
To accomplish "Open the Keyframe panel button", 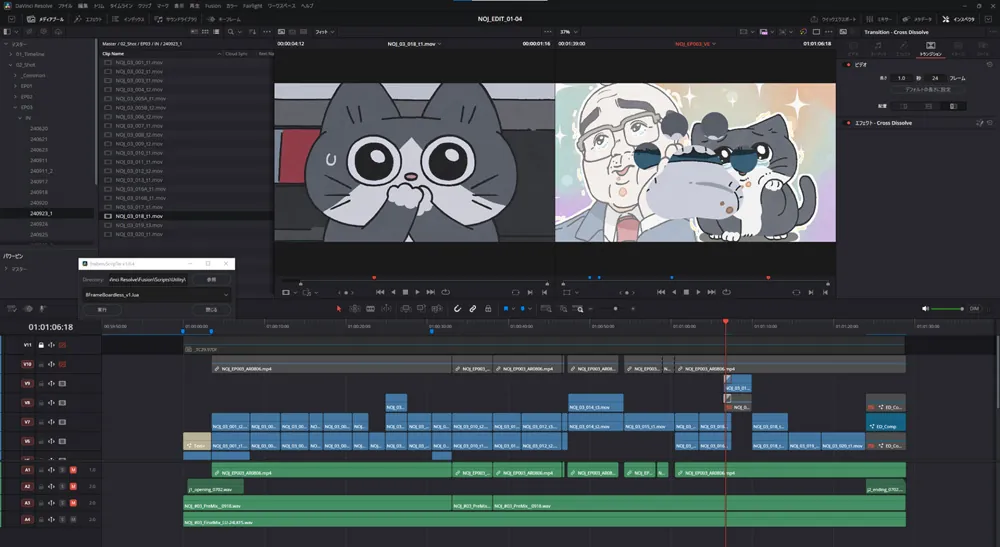I will click(x=225, y=19).
